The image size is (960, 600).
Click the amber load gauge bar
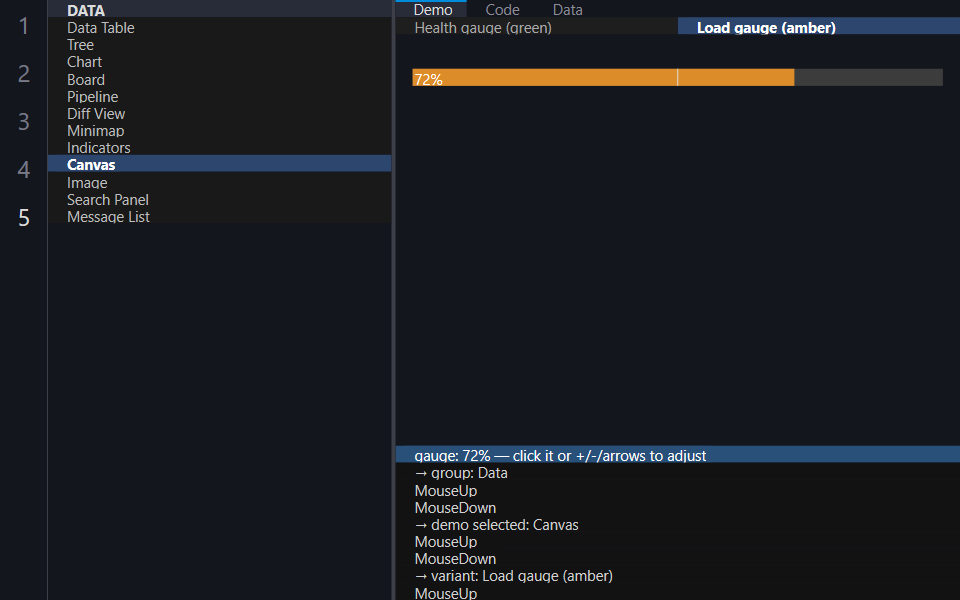[677, 77]
